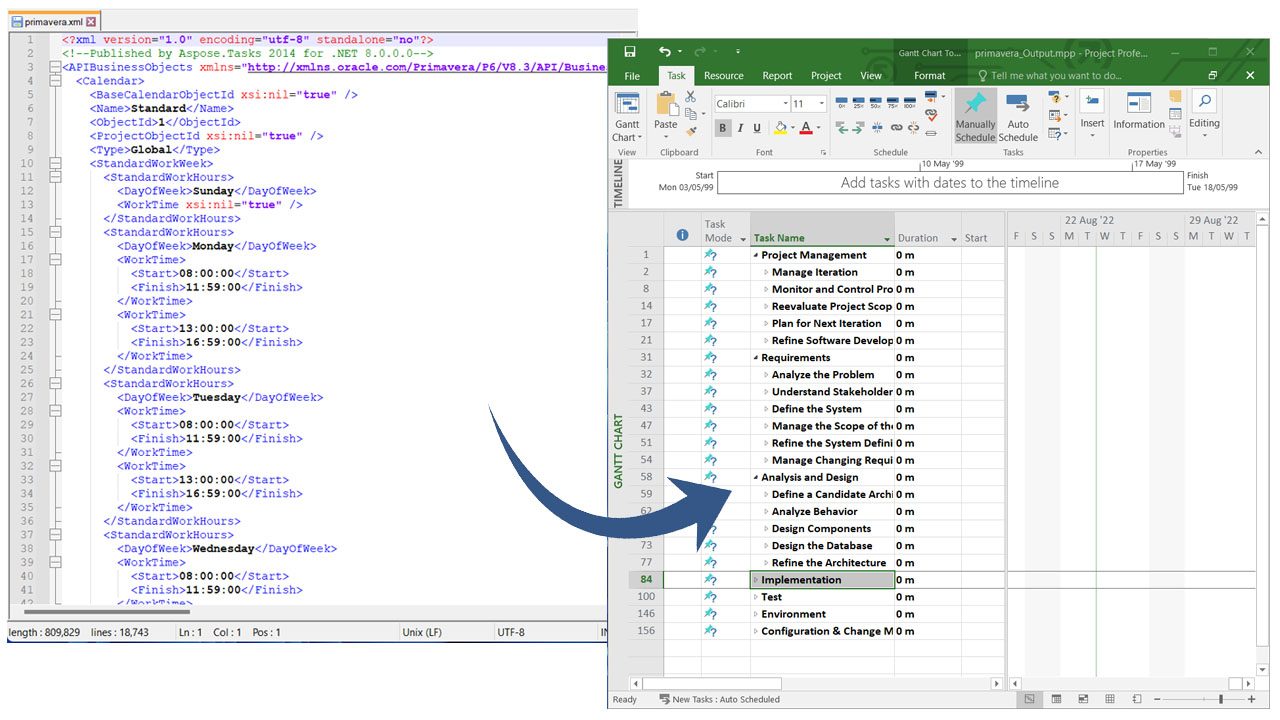Click the Cut icon in the Clipboard group

[x=690, y=97]
